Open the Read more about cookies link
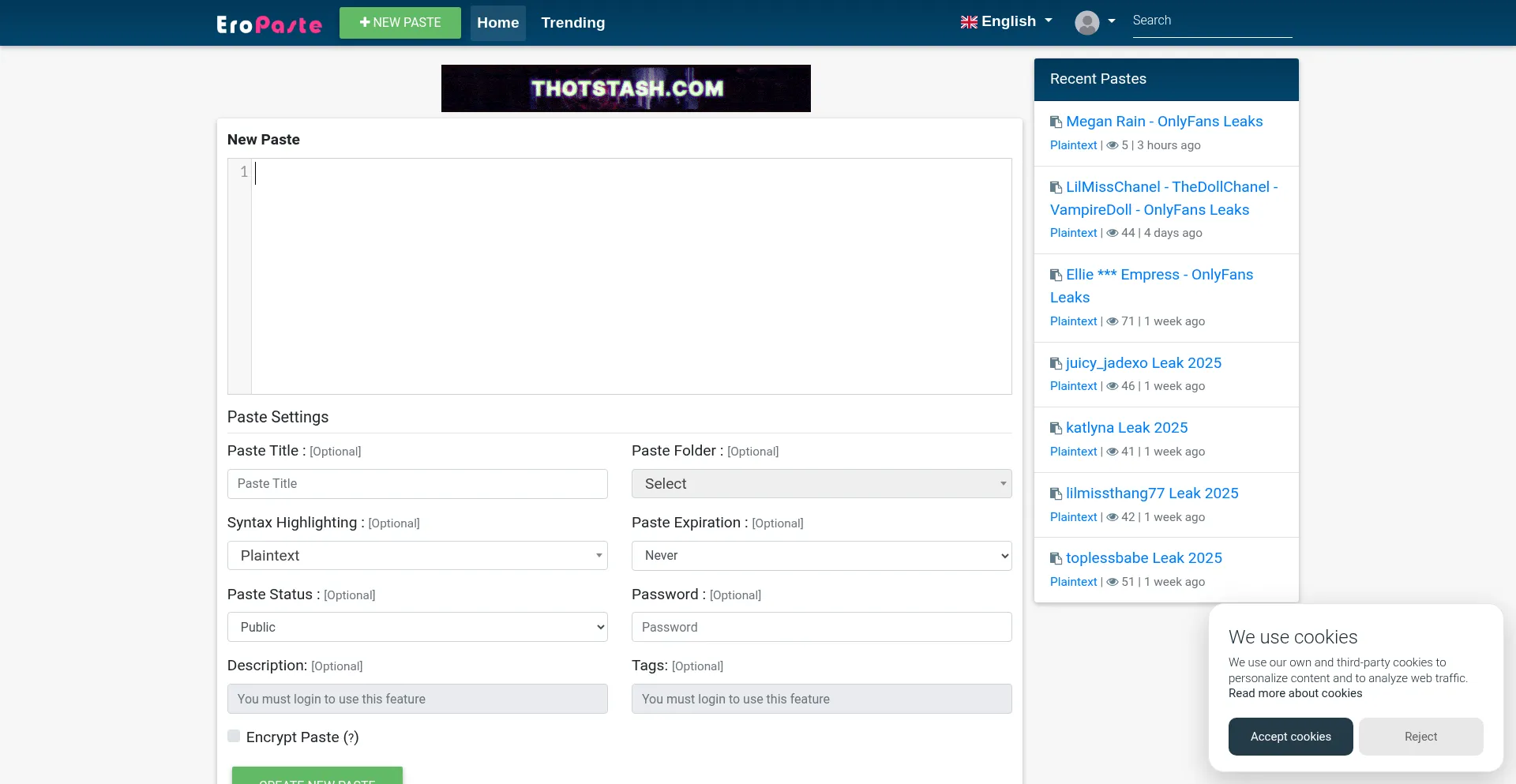Image resolution: width=1516 pixels, height=784 pixels. point(1295,693)
